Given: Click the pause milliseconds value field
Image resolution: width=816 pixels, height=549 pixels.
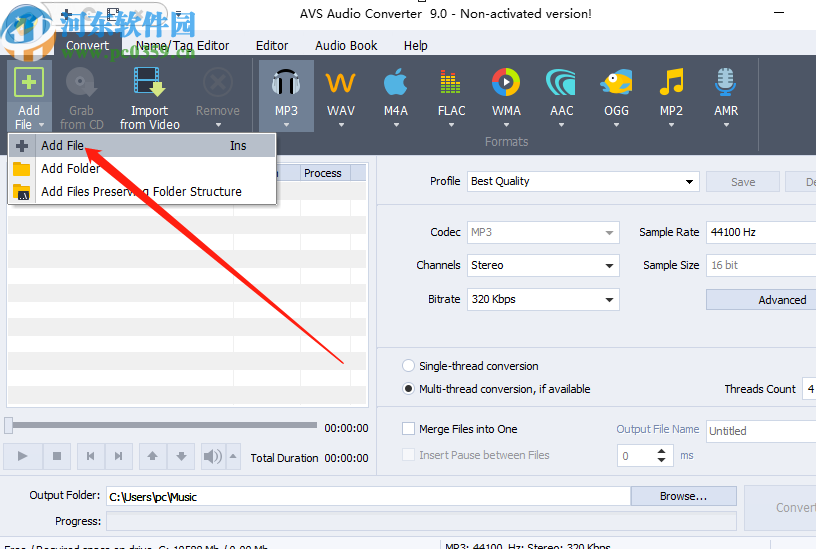Looking at the screenshot, I should [637, 456].
